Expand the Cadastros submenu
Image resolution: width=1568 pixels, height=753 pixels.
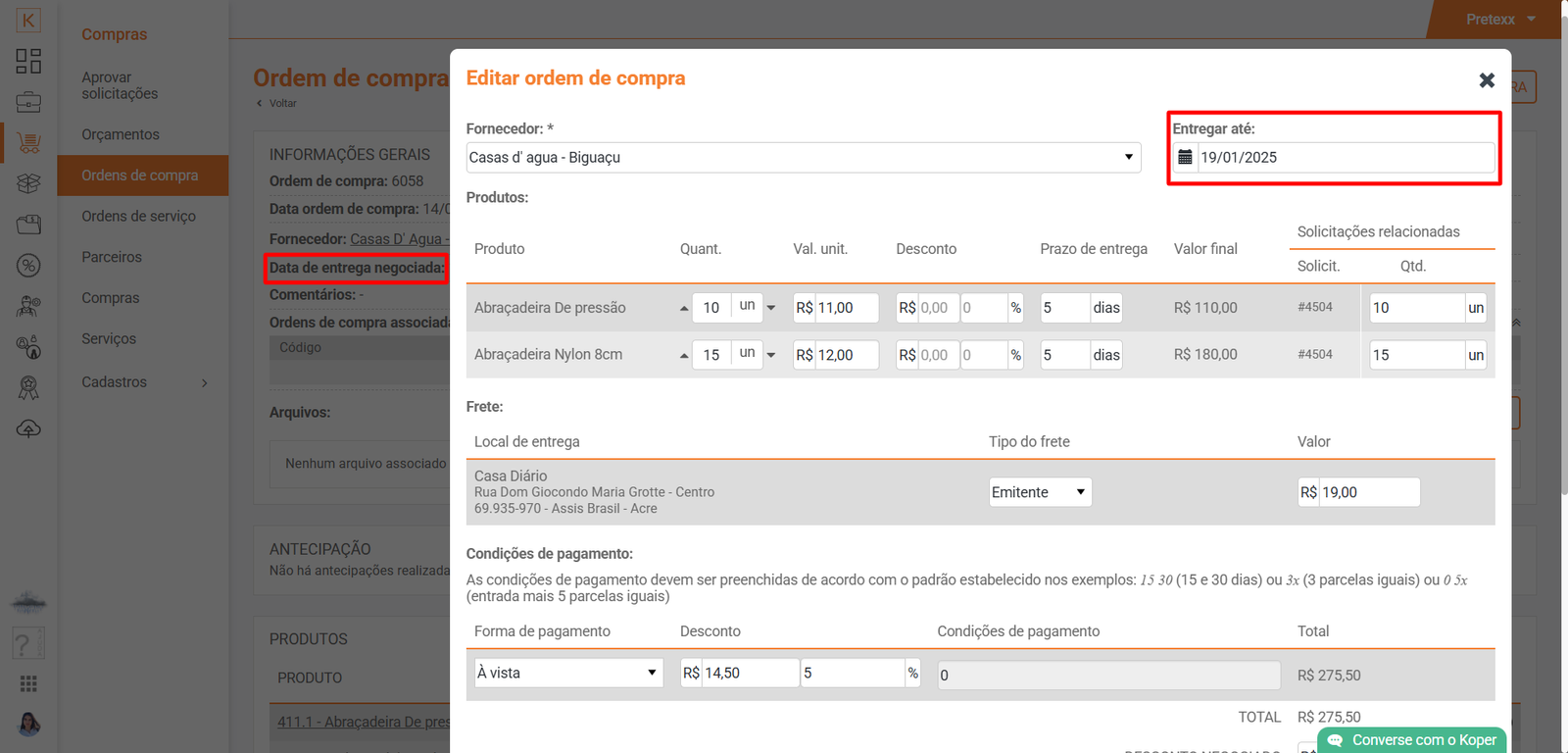click(x=143, y=382)
